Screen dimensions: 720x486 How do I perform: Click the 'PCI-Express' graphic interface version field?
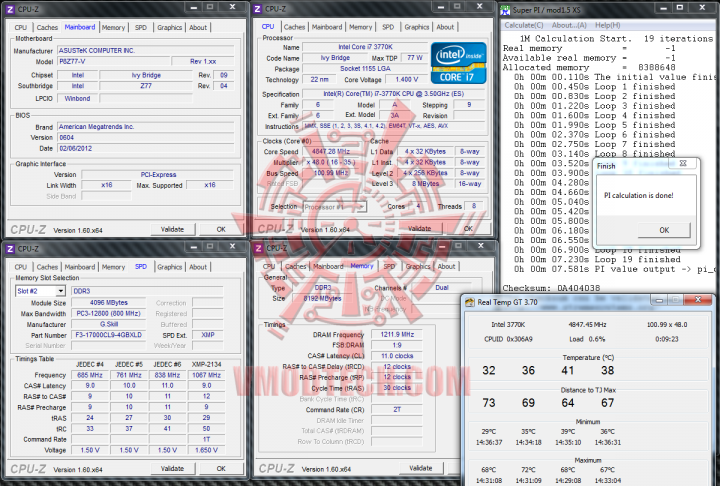coord(158,175)
